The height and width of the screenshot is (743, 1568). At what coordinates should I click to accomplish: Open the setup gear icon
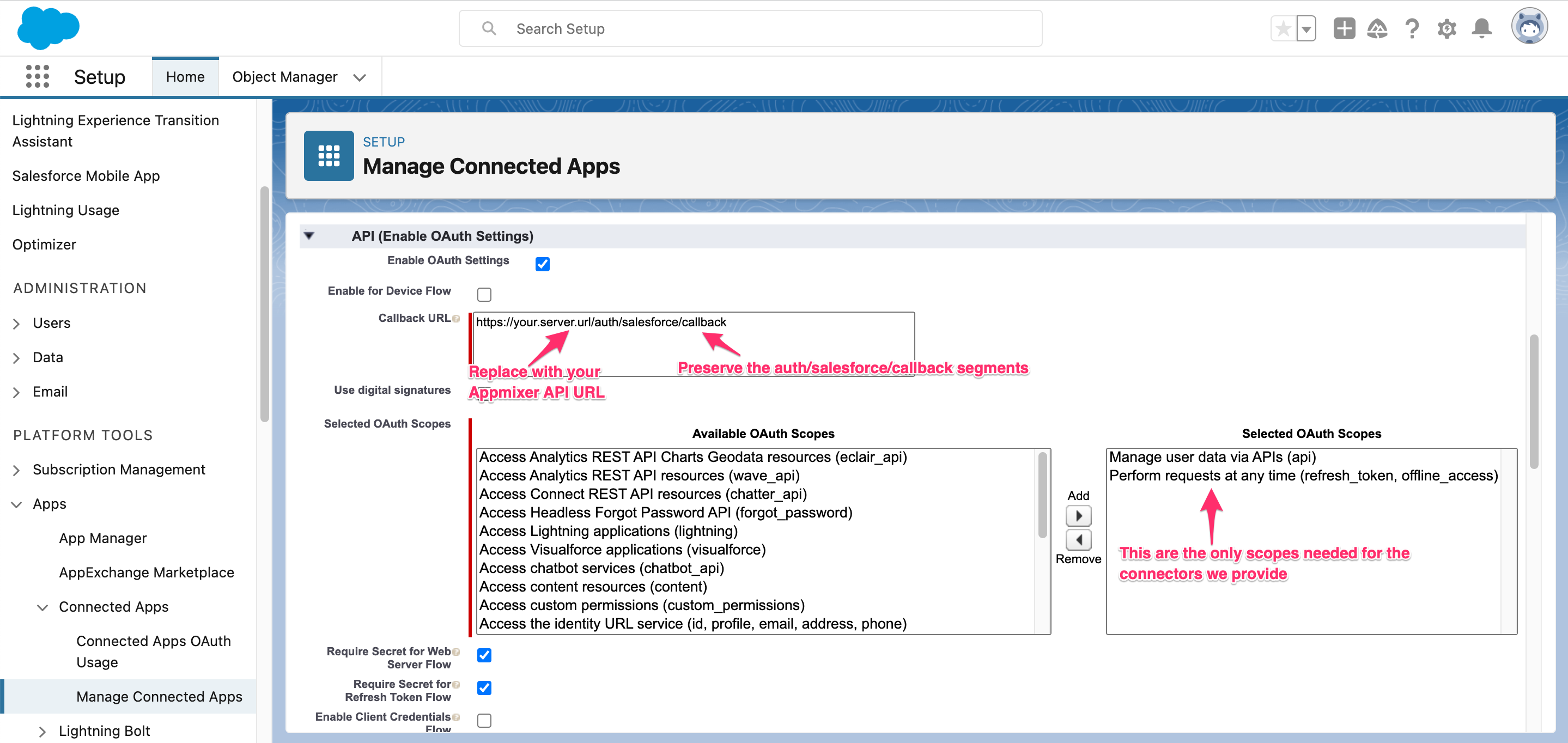1447,29
